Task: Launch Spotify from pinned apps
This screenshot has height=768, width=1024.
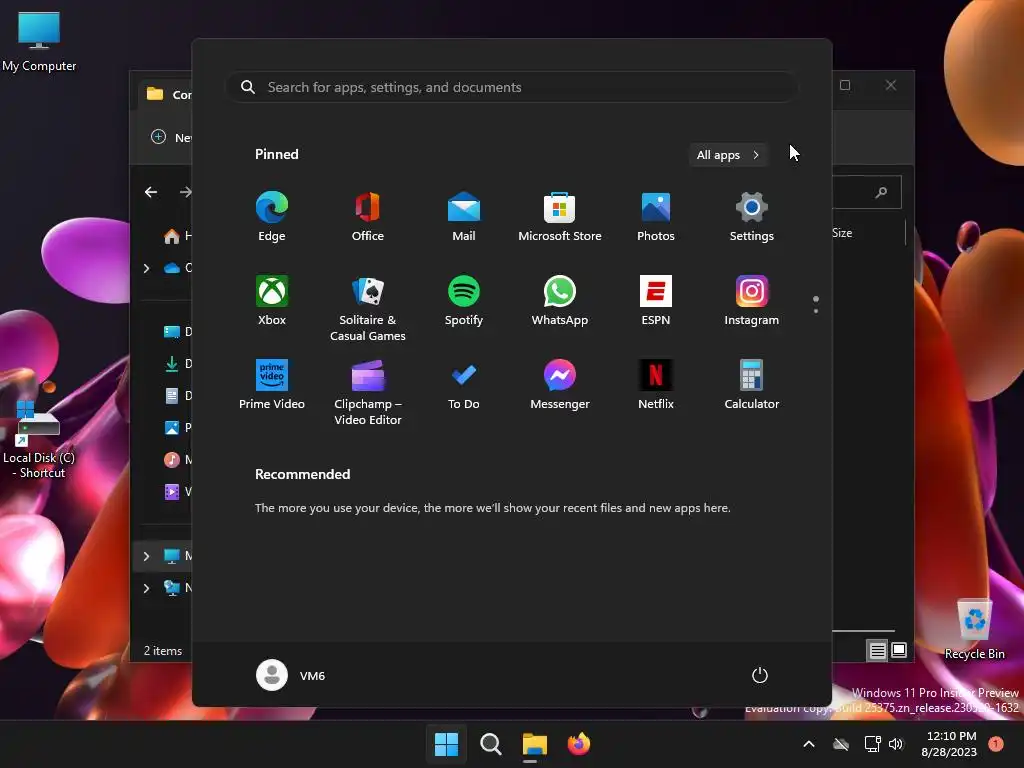Action: pos(464,300)
